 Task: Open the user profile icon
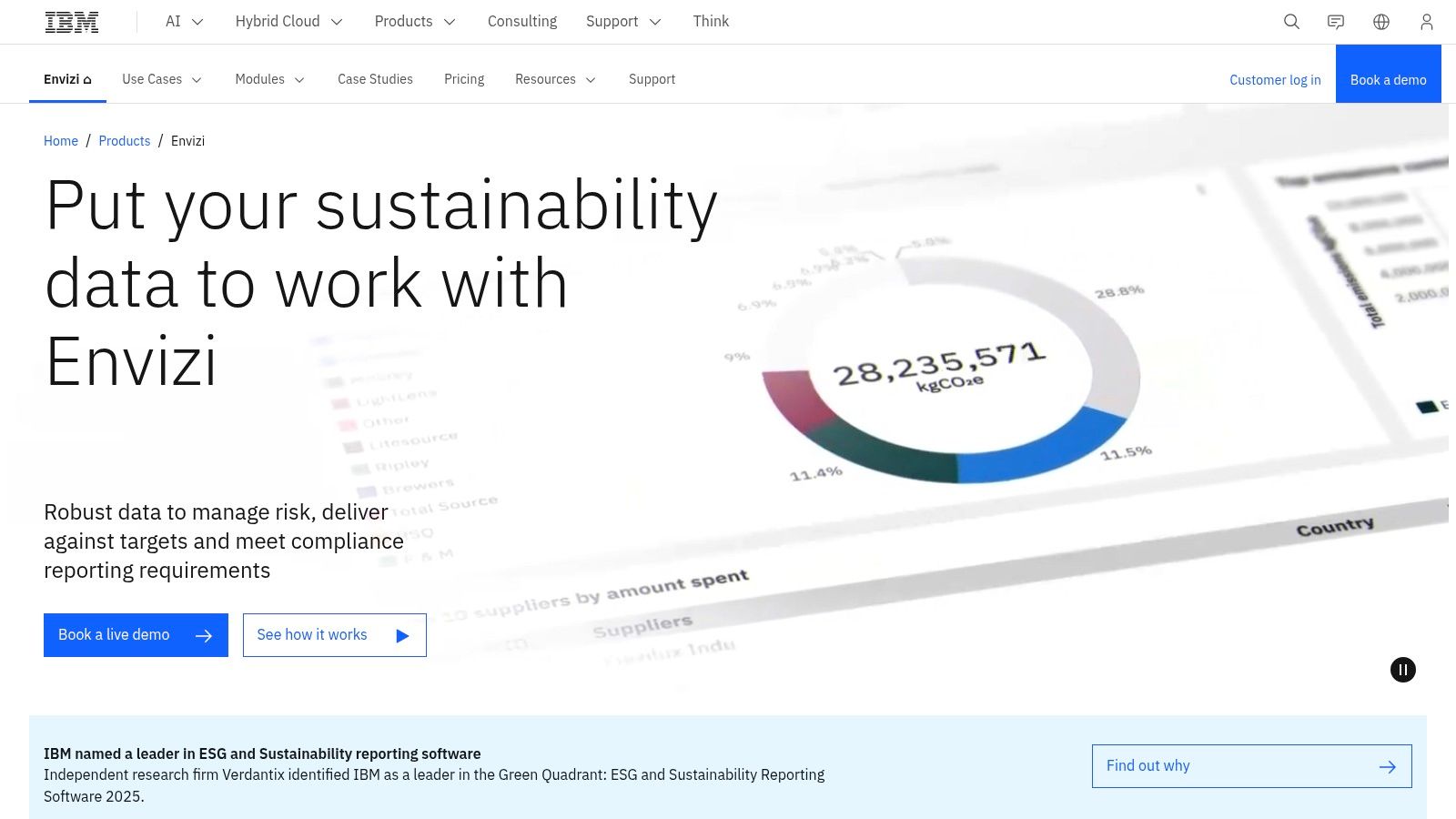coord(1426,22)
